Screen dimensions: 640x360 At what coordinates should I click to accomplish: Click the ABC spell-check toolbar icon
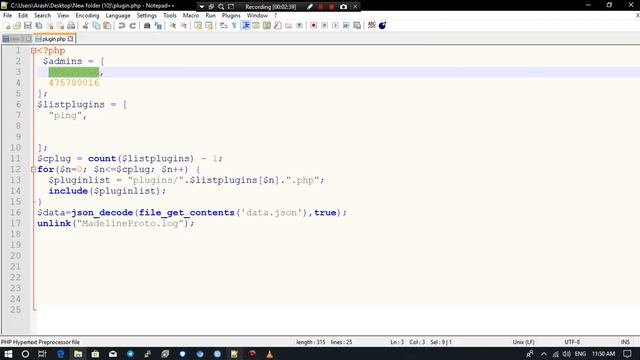pyautogui.click(x=371, y=25)
